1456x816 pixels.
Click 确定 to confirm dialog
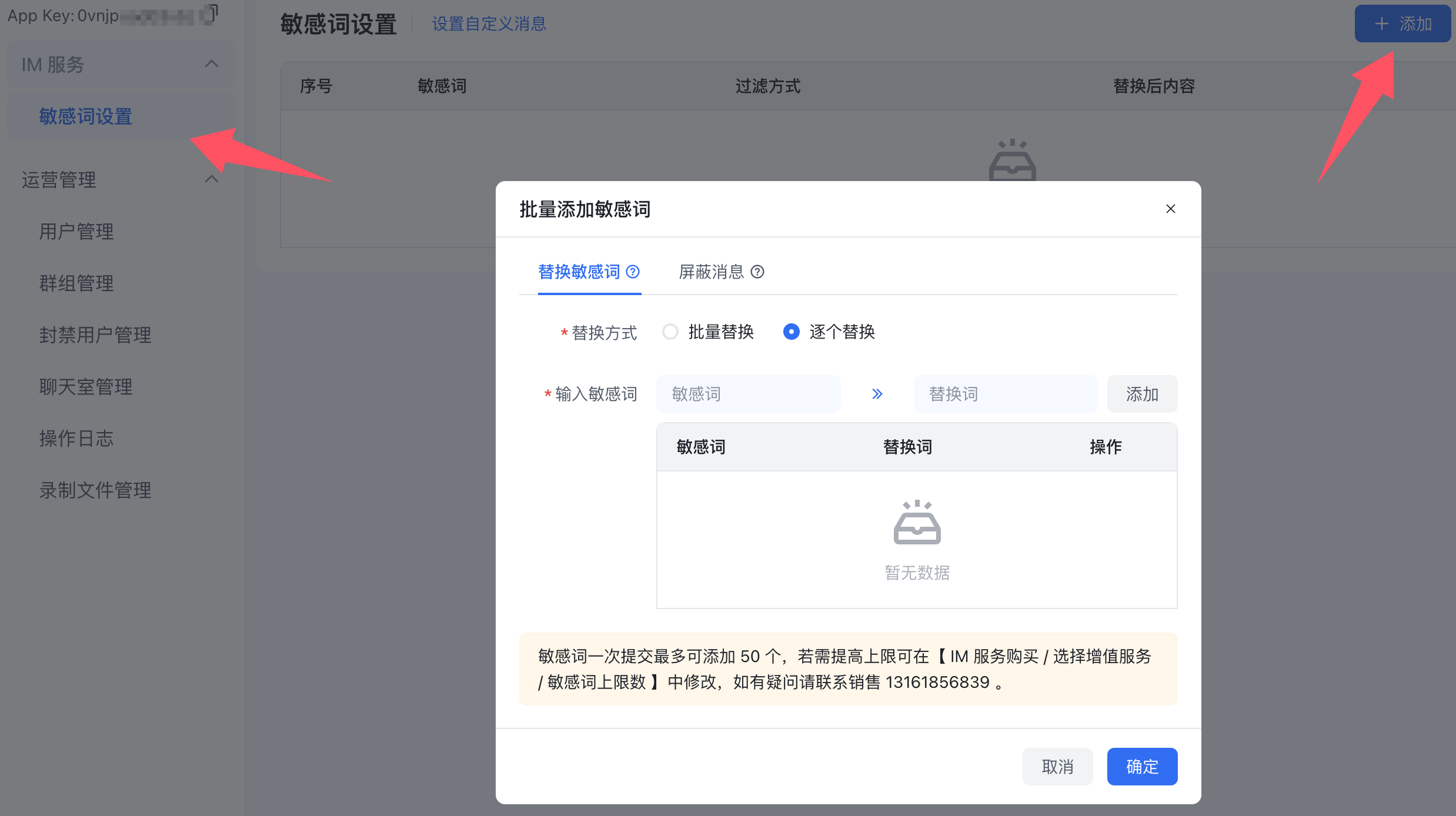click(1142, 767)
